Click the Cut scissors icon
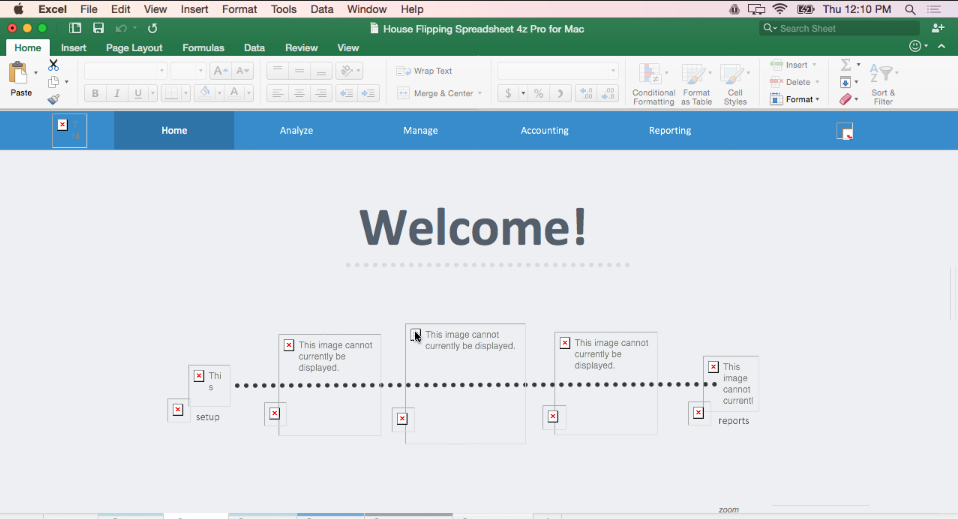Image resolution: width=958 pixels, height=519 pixels. point(54,66)
